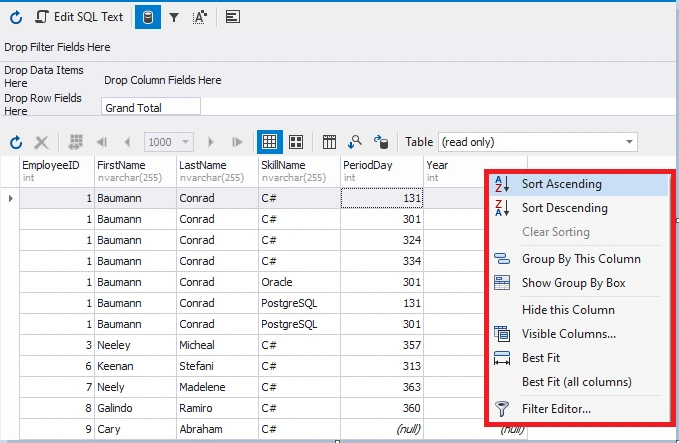
Task: Switch to card view mode
Action: (296, 142)
